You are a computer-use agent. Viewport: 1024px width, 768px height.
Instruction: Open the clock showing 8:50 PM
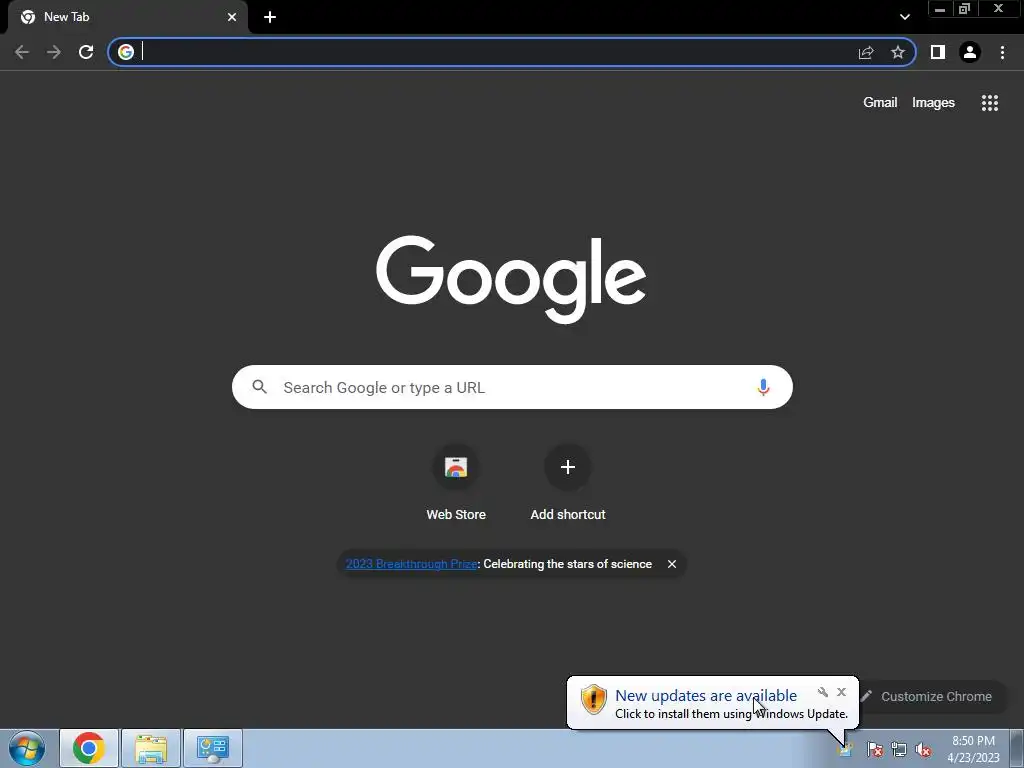pyautogui.click(x=973, y=749)
